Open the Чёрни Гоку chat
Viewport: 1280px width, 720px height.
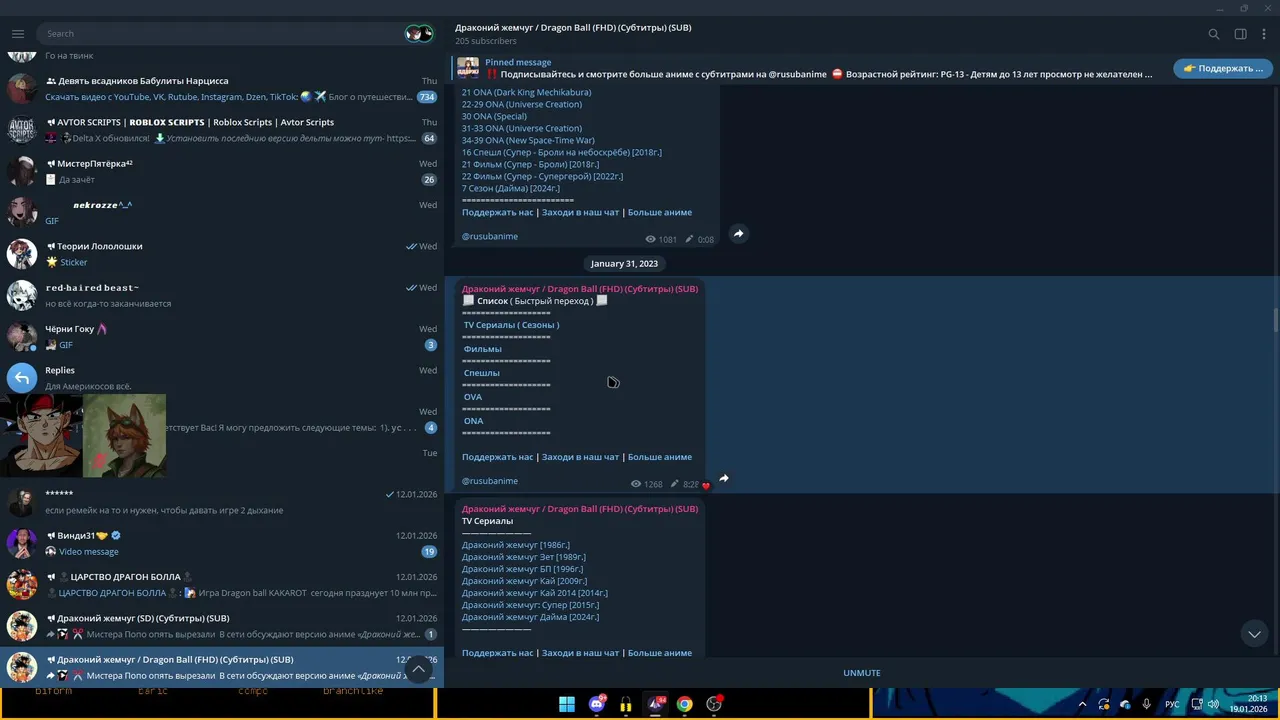[222, 337]
